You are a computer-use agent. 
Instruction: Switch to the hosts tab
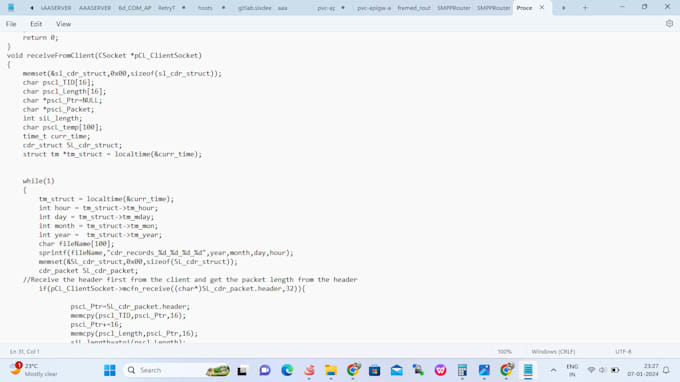205,8
